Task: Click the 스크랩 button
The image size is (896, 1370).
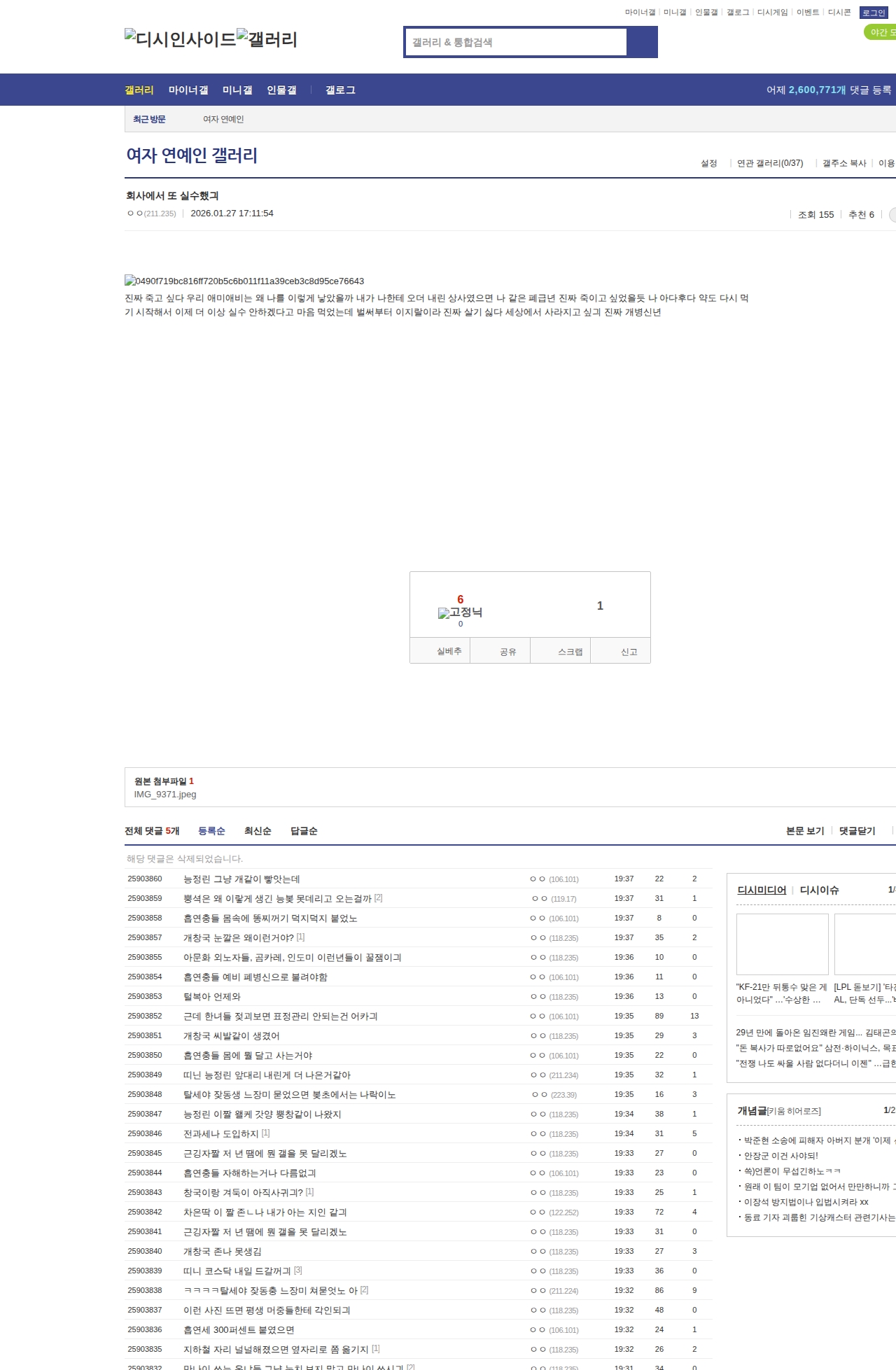Action: (560, 650)
